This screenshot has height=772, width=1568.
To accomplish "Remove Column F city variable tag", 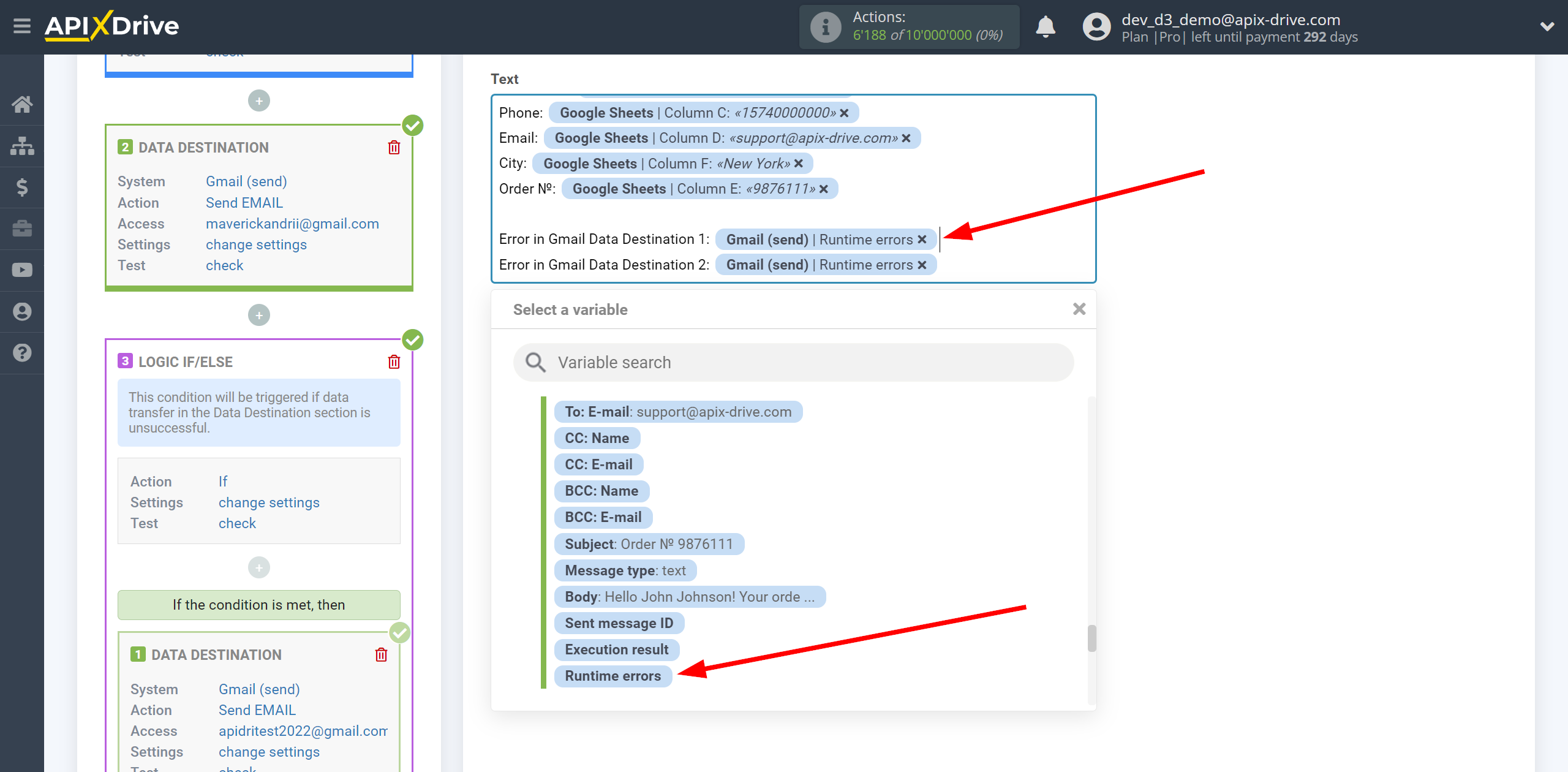I will pos(799,164).
